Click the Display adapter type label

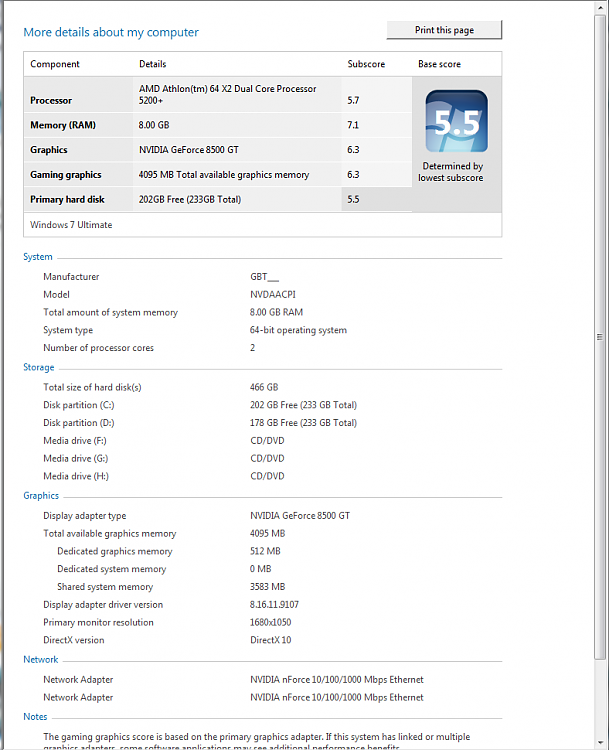click(x=85, y=516)
